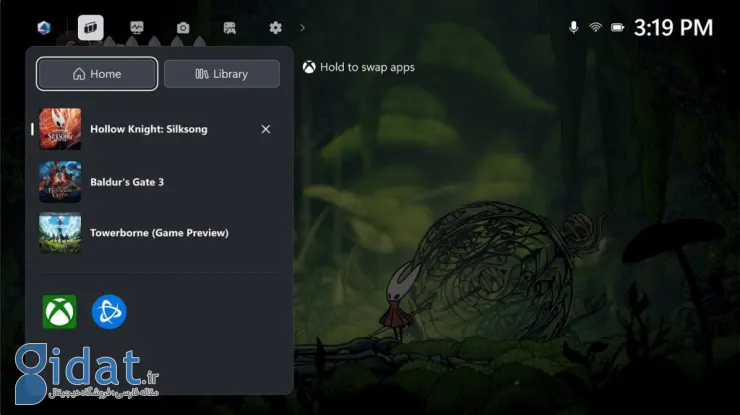Open the Xbox app icon
Screen dimensions: 740x415
[59, 312]
